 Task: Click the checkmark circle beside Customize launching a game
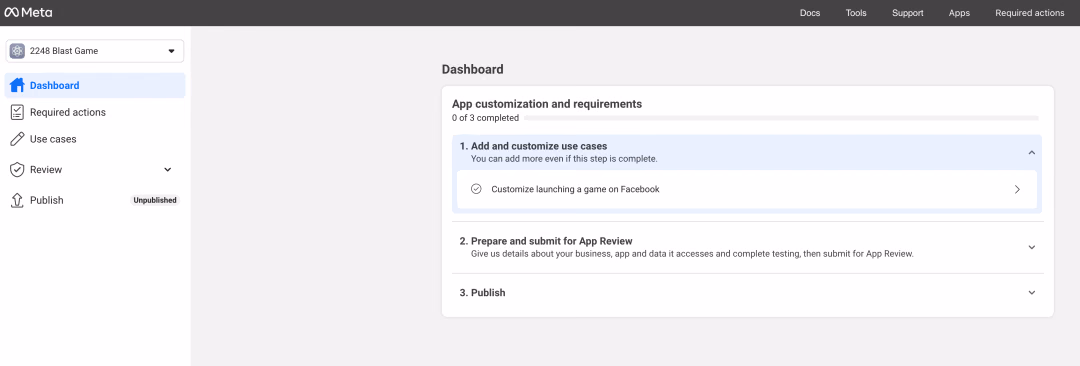click(475, 189)
